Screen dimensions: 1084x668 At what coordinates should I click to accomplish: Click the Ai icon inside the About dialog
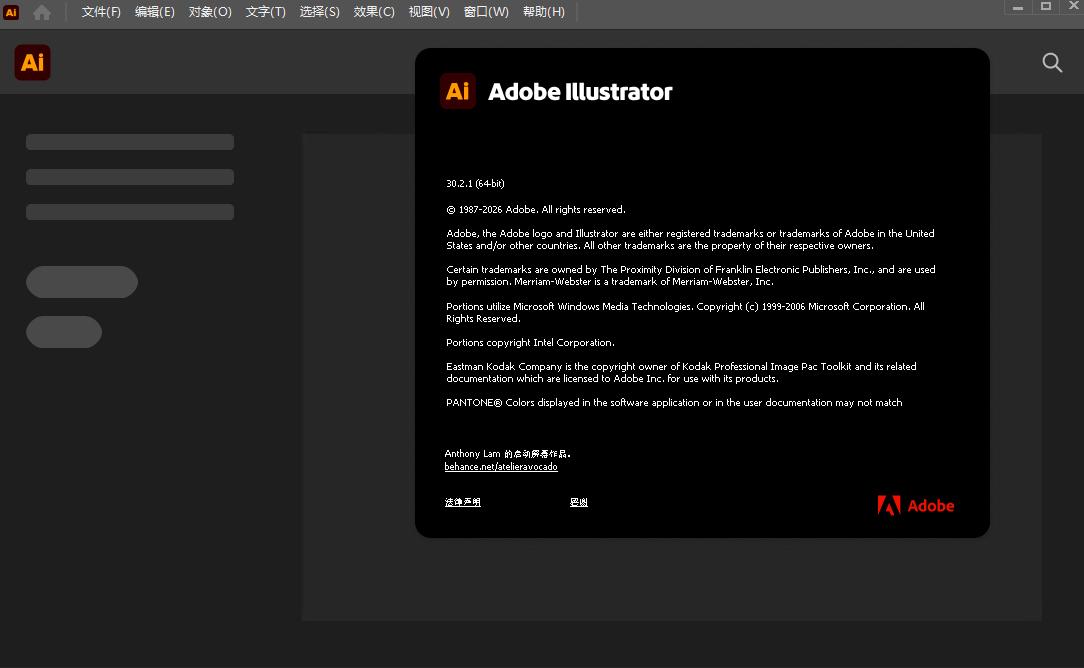(457, 92)
